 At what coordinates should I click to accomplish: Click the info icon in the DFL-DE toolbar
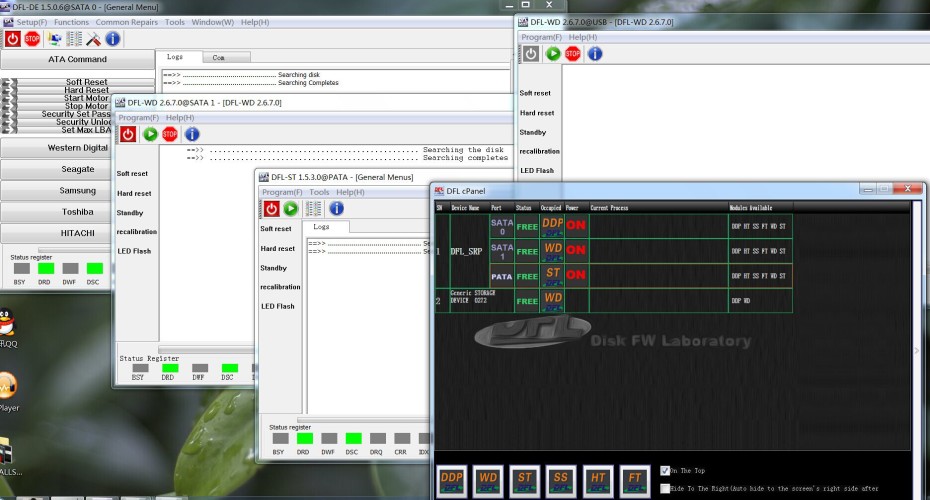[113, 39]
